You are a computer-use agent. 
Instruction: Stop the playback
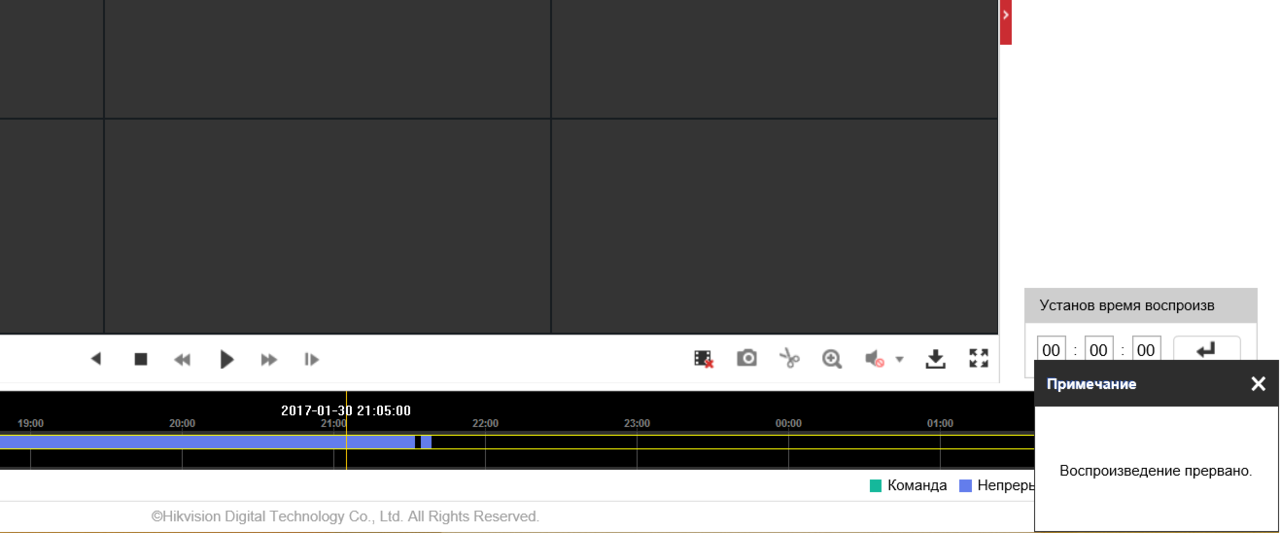(x=141, y=359)
